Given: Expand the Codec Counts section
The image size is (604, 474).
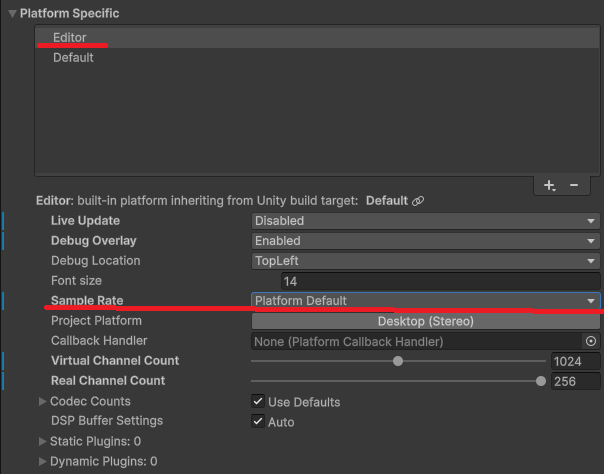Looking at the screenshot, I should pos(42,401).
